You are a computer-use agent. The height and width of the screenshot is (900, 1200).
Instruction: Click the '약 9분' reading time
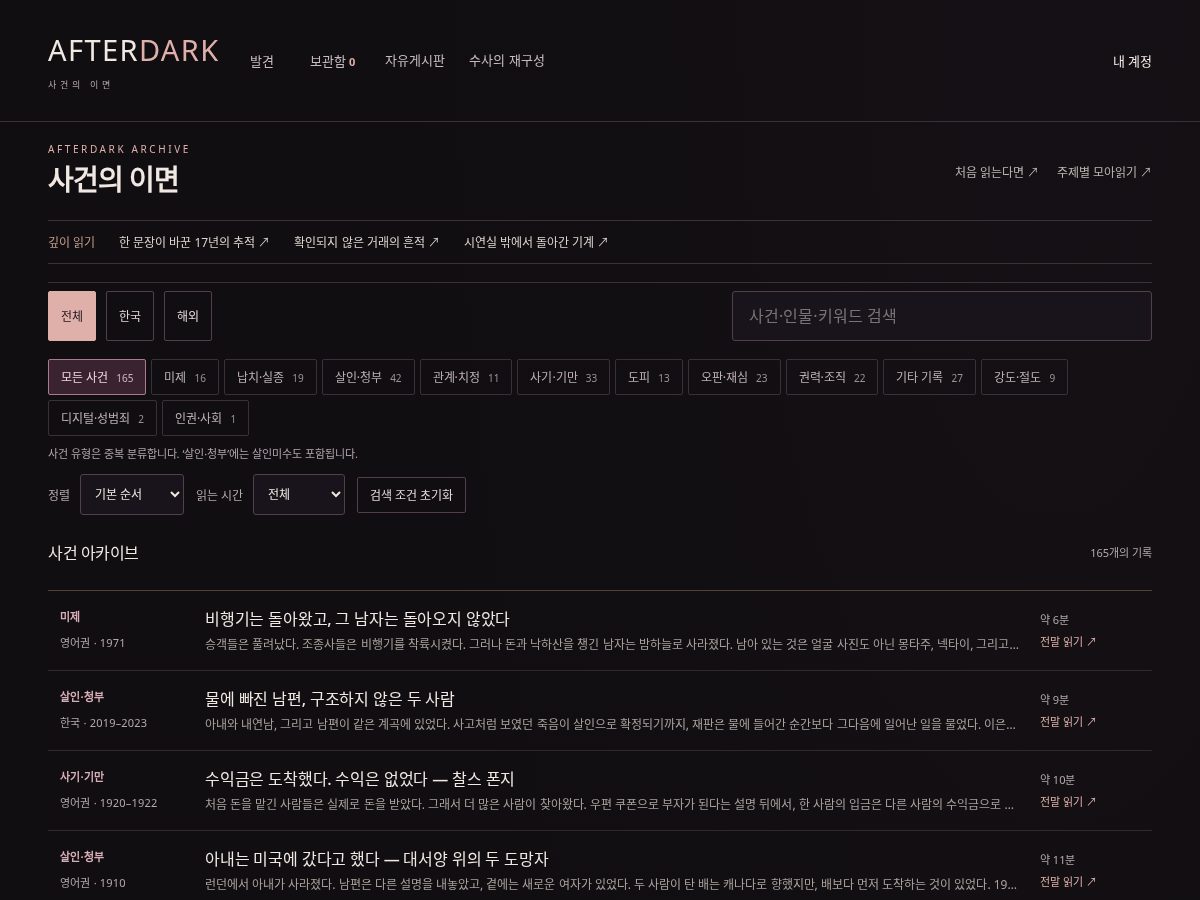pos(1054,700)
